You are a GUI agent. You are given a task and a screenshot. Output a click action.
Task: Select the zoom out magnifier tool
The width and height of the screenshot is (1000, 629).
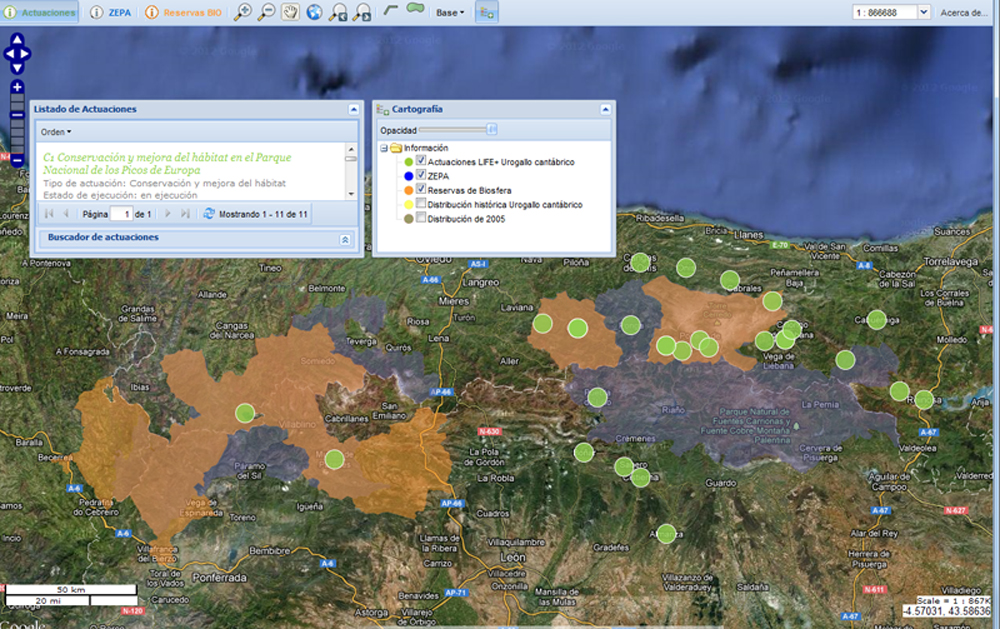click(267, 13)
